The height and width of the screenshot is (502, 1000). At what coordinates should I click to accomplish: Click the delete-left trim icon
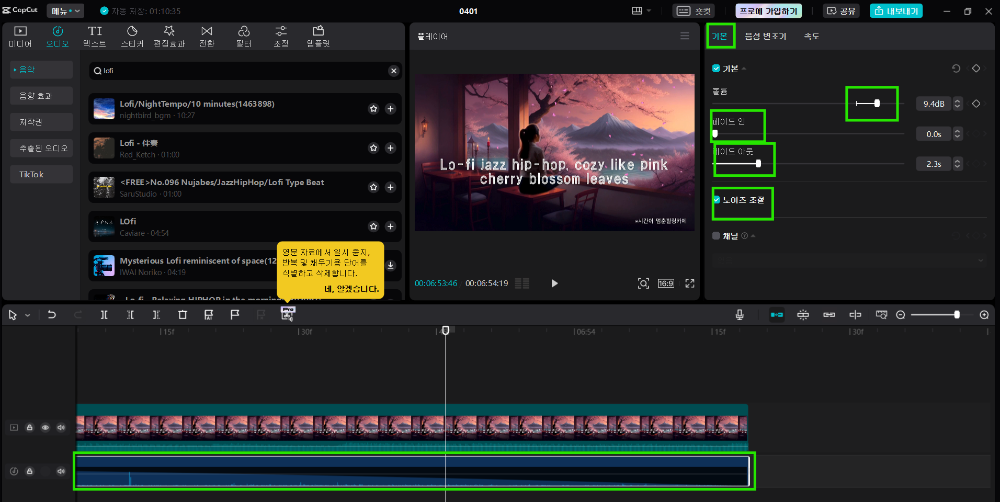[x=130, y=314]
